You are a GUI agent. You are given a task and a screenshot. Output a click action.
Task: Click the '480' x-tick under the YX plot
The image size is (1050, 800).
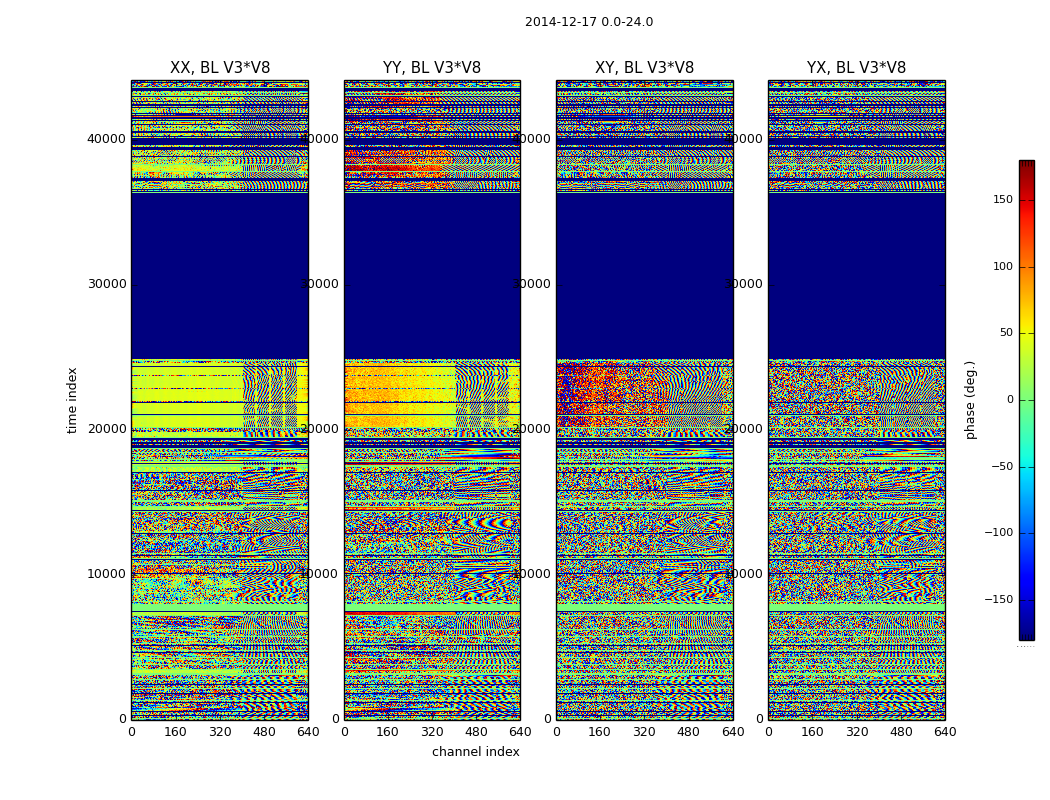[901, 732]
